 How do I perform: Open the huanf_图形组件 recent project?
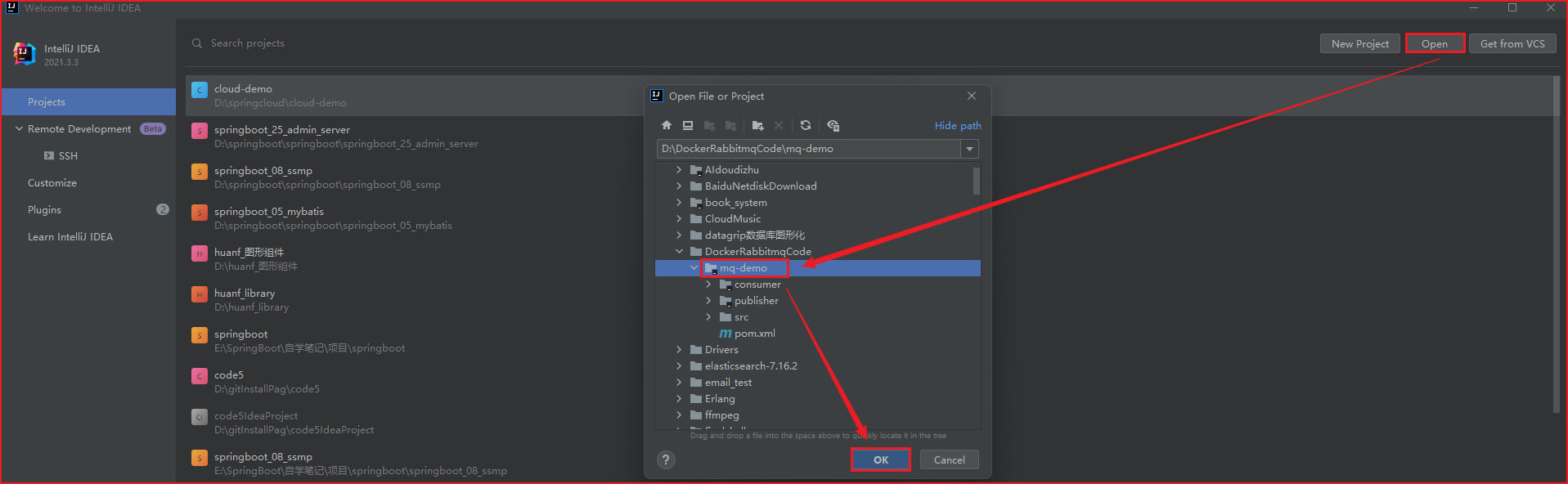pos(867,259)
